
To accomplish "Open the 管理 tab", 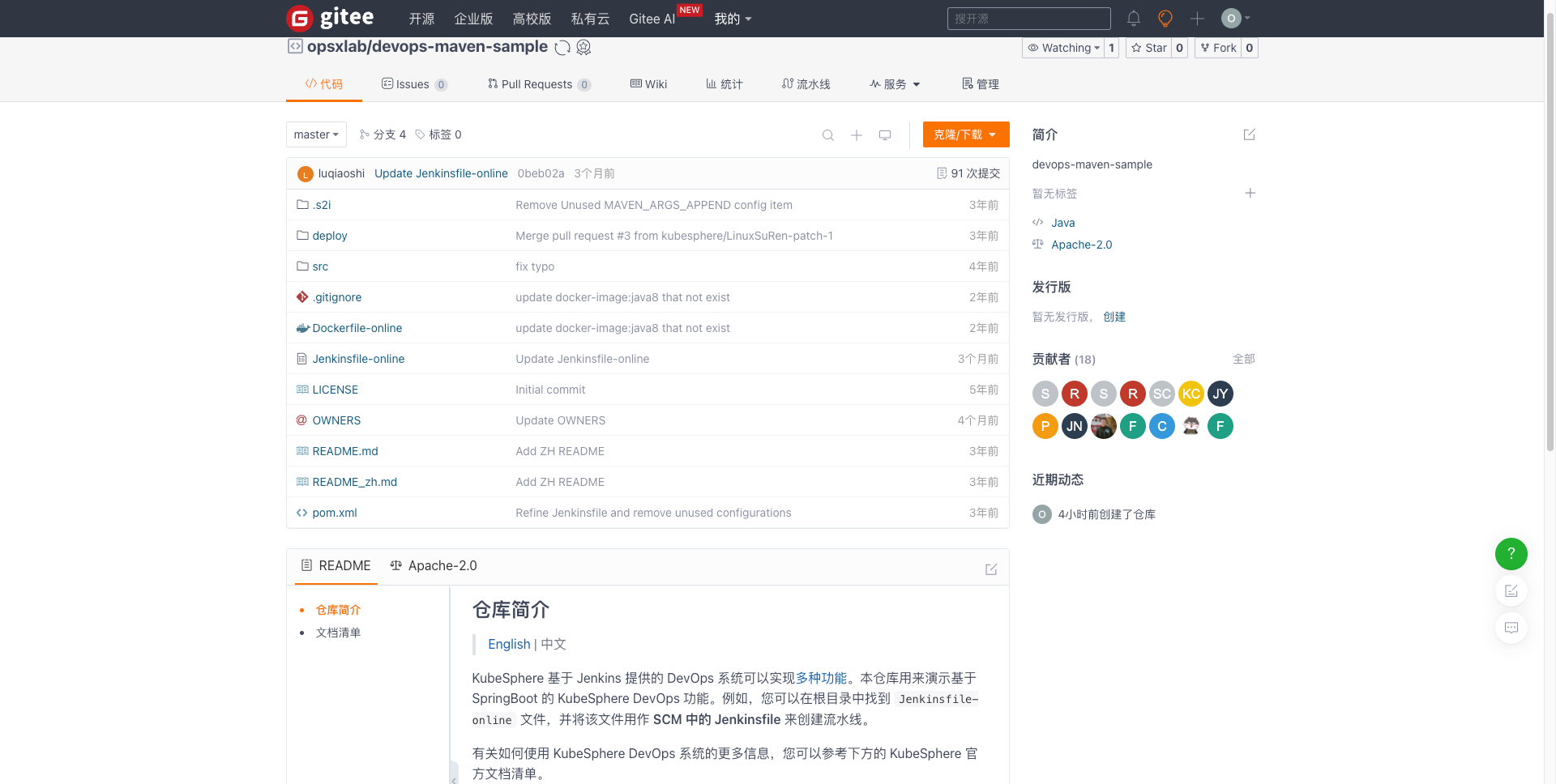I will point(980,84).
